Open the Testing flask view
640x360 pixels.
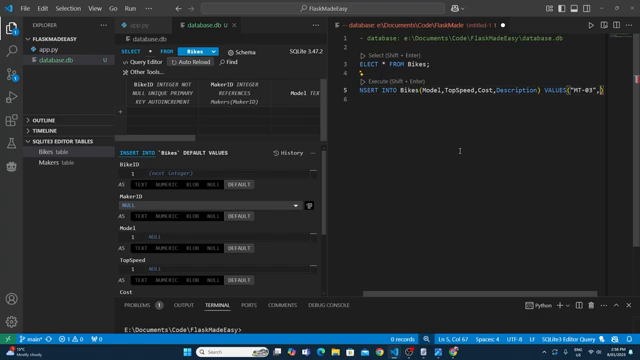tap(11, 143)
